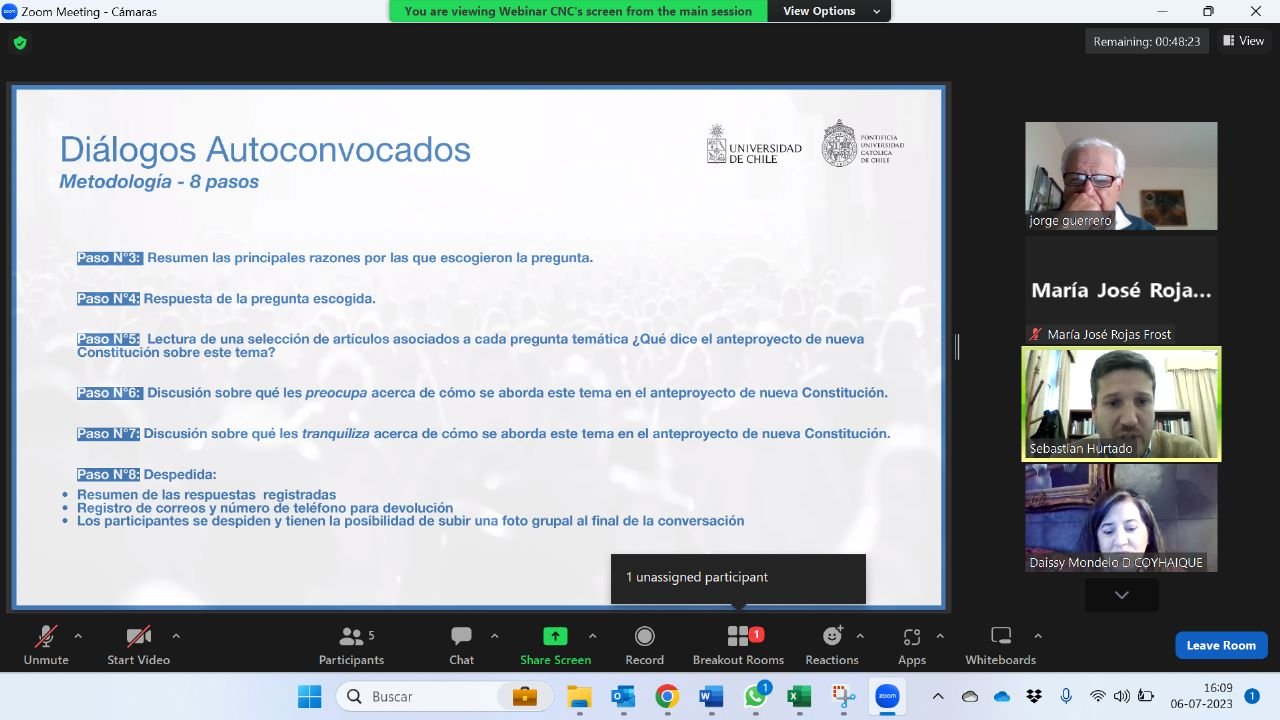Select Sebastian Hurtado's video thumbnail
Viewport: 1280px width, 720px height.
click(1121, 404)
